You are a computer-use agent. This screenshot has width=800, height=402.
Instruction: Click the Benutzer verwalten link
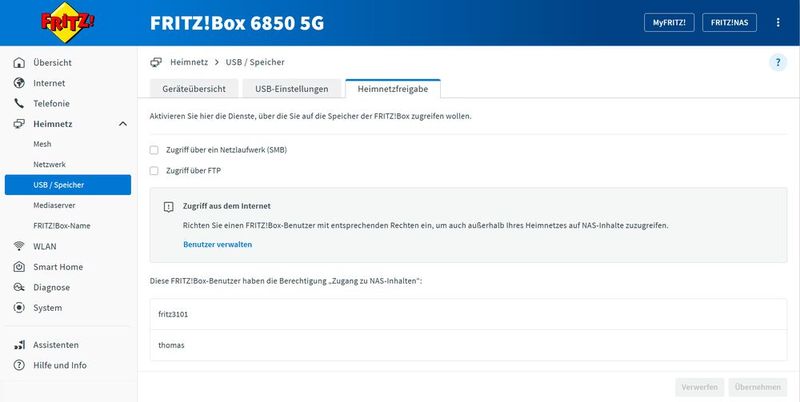(x=217, y=244)
